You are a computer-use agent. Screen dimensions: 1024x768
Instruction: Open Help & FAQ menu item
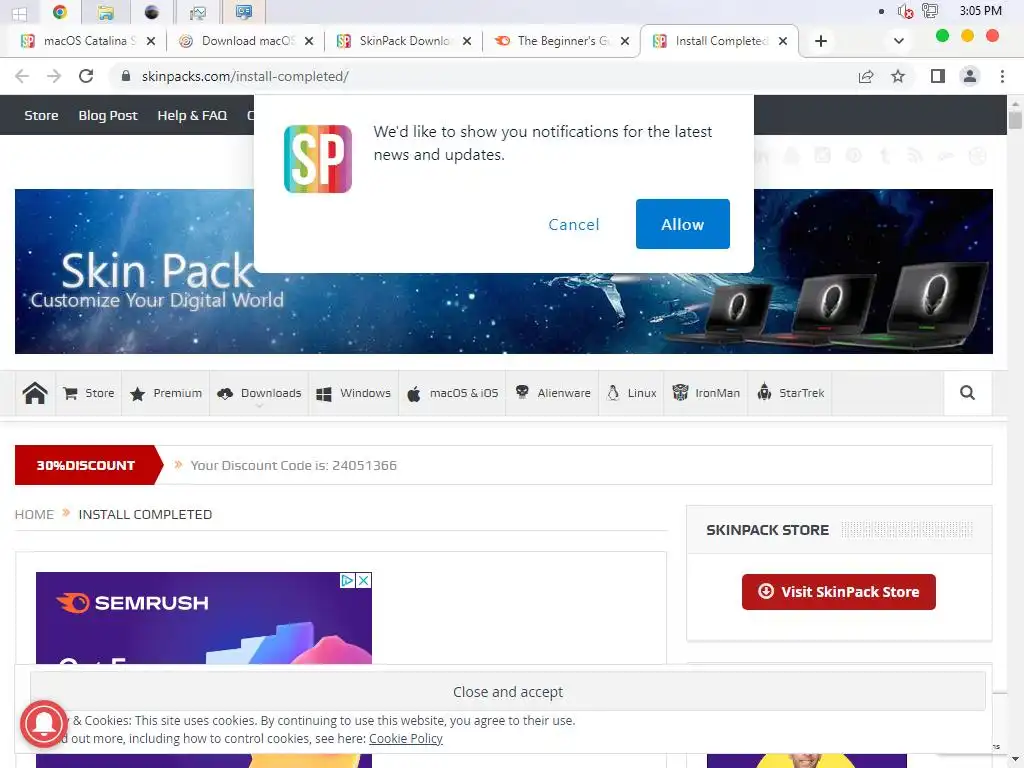pyautogui.click(x=192, y=116)
